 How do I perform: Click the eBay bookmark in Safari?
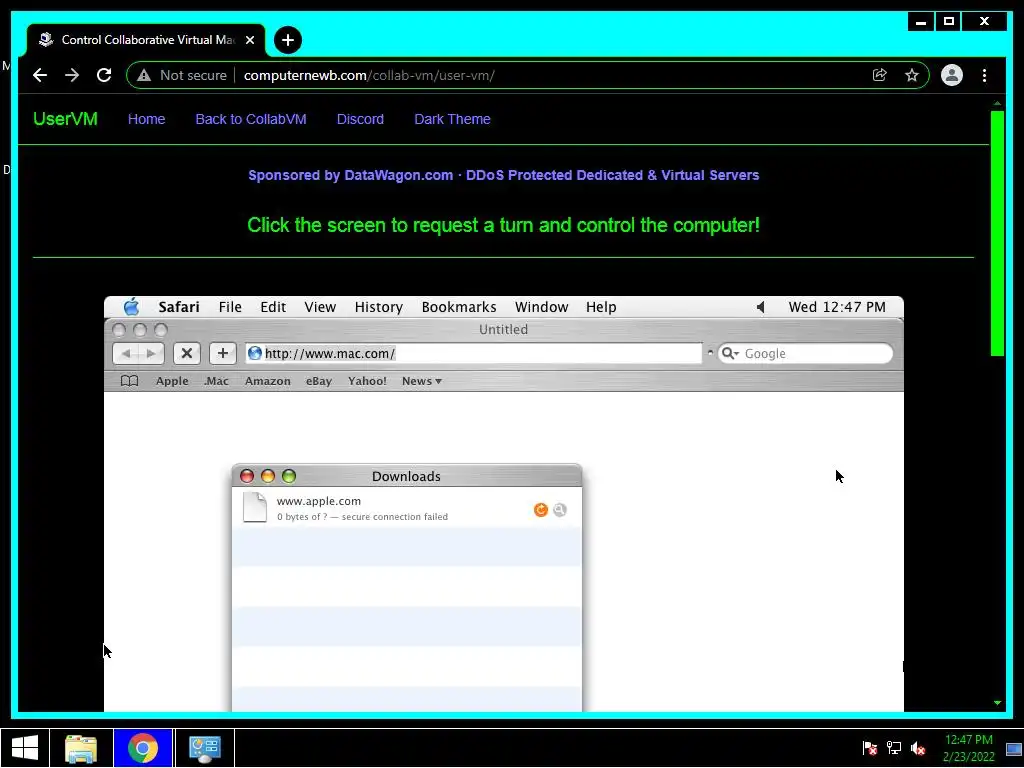pos(319,381)
